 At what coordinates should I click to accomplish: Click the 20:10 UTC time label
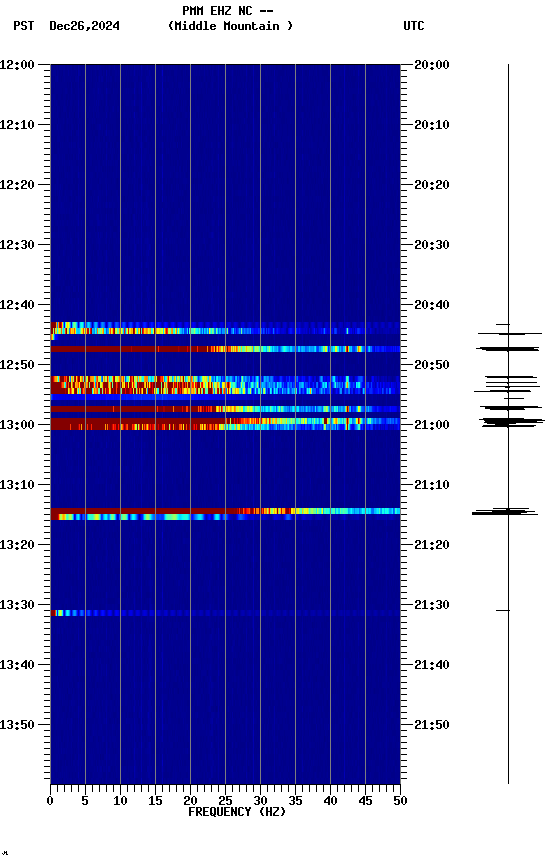point(432,125)
